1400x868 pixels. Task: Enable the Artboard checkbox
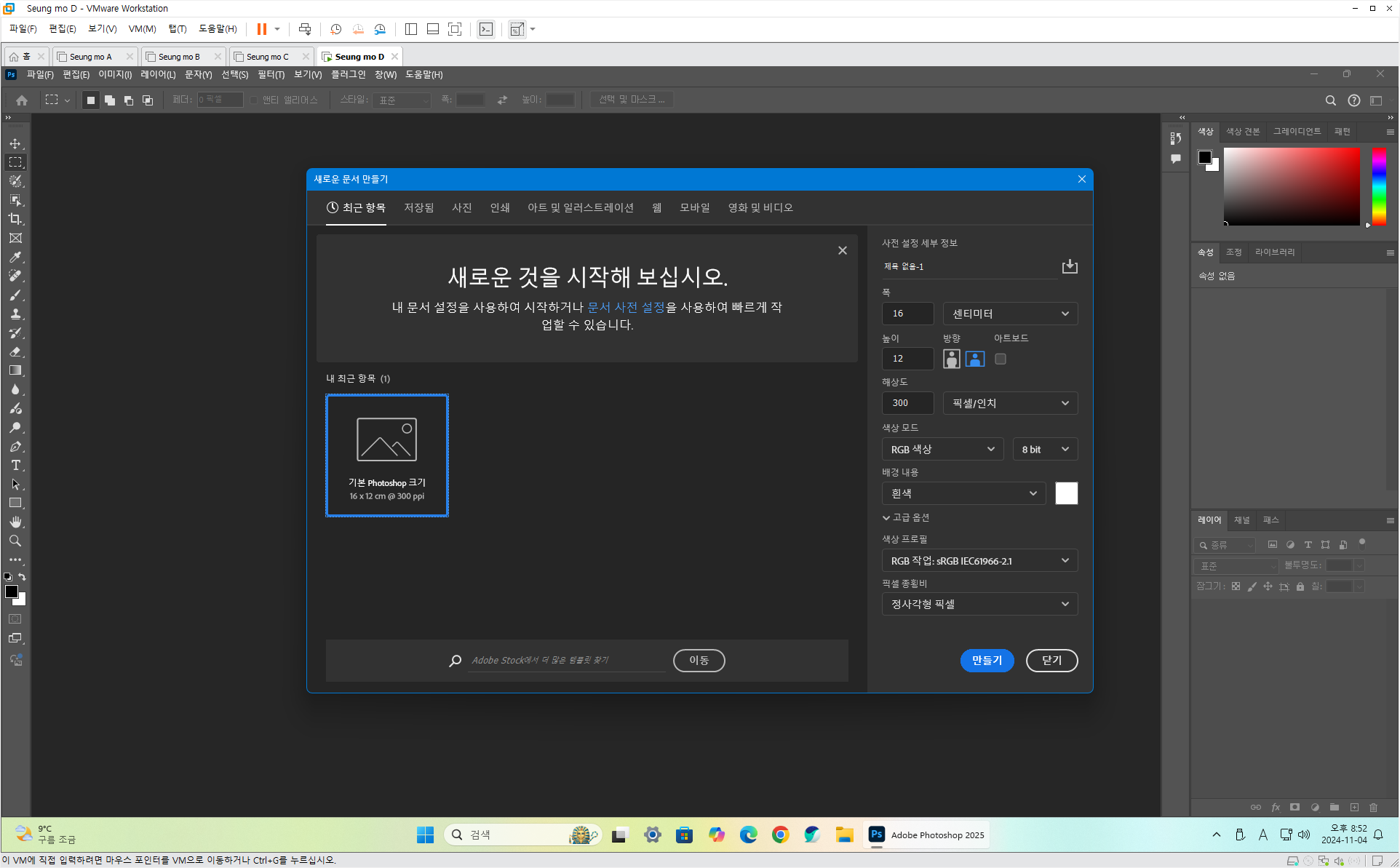pos(1001,359)
